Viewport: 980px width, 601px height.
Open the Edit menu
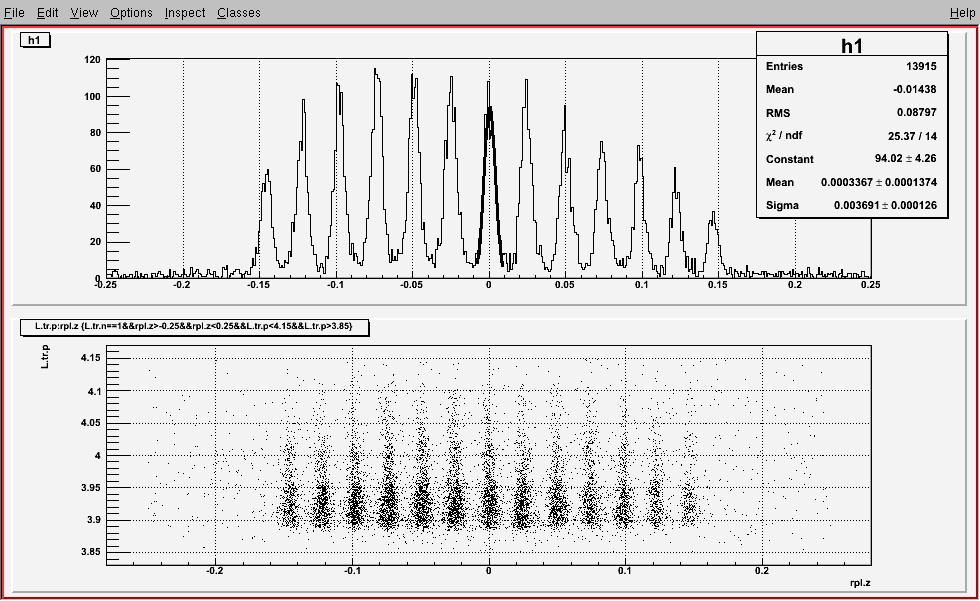[x=48, y=12]
